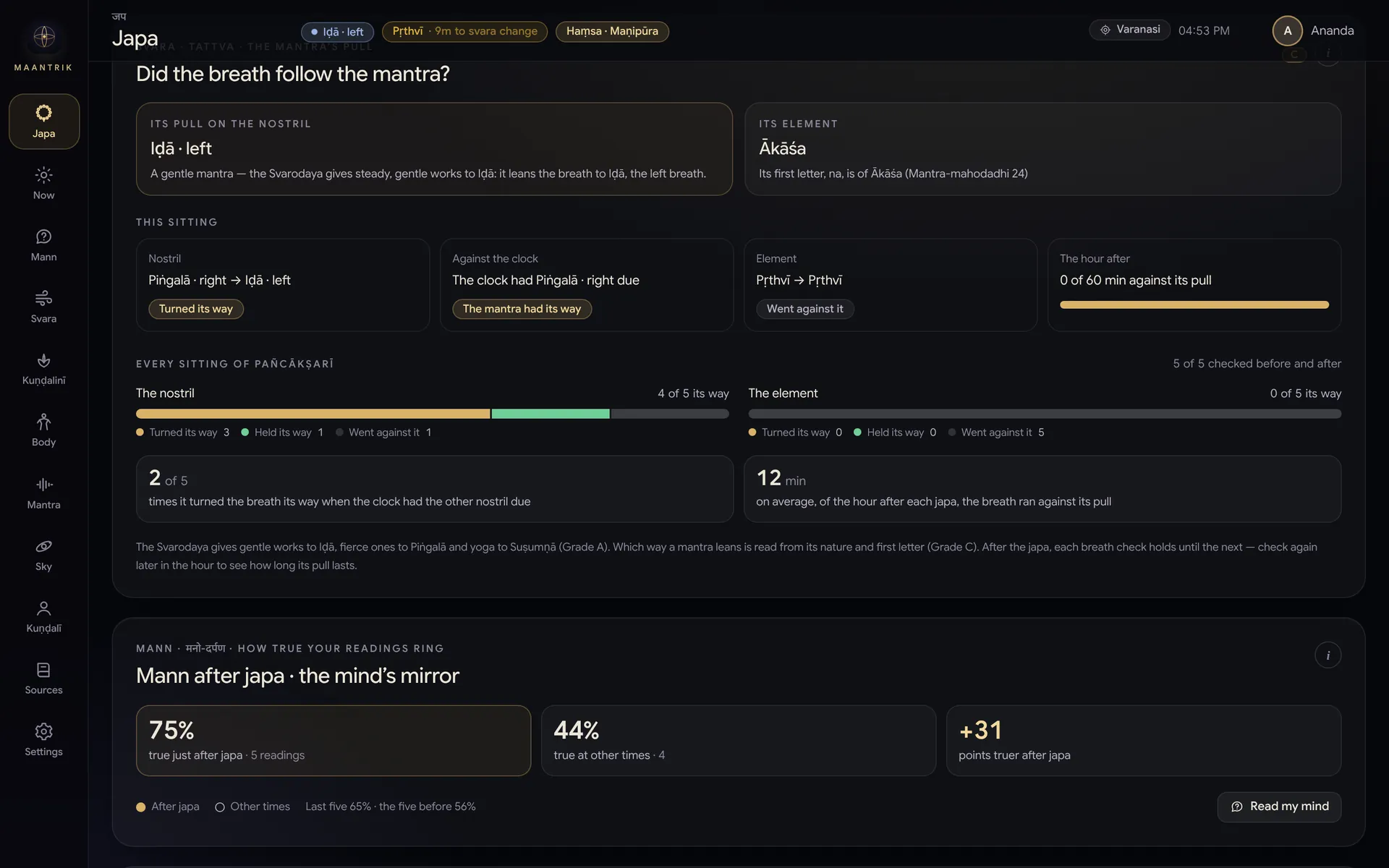The height and width of the screenshot is (868, 1389).
Task: Toggle the After japa legend item
Action: (168, 807)
